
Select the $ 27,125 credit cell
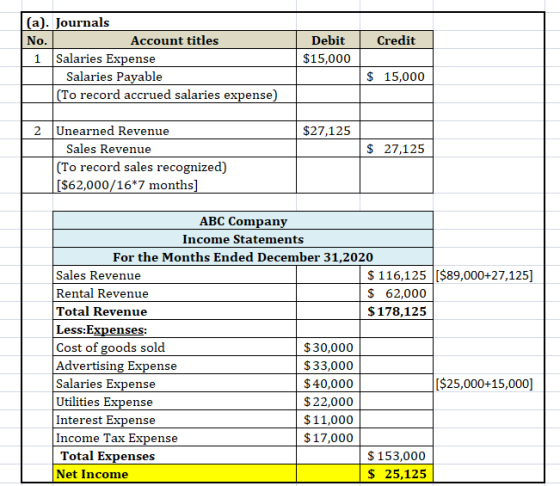point(396,148)
